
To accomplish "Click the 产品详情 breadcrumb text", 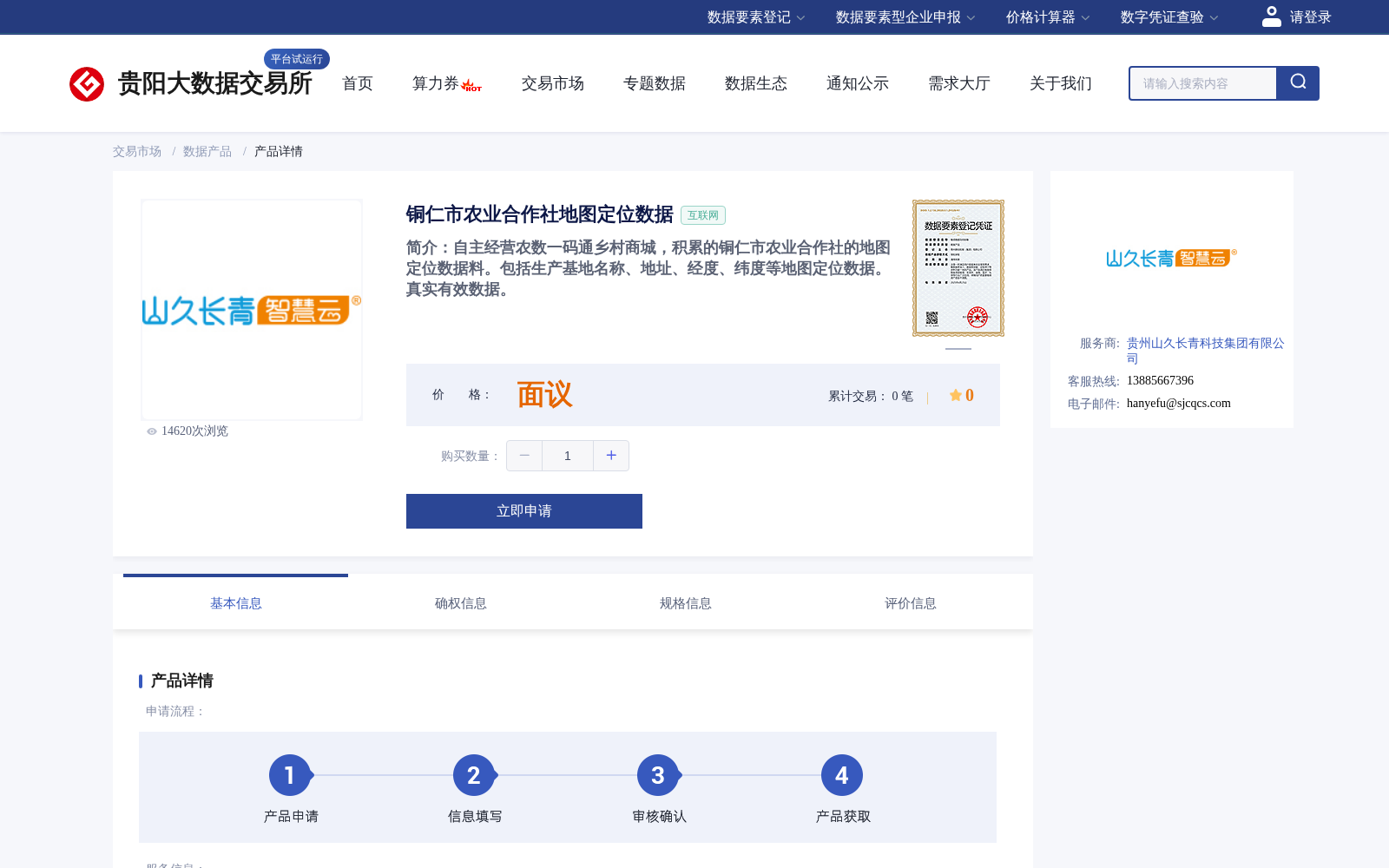I will tap(279, 151).
